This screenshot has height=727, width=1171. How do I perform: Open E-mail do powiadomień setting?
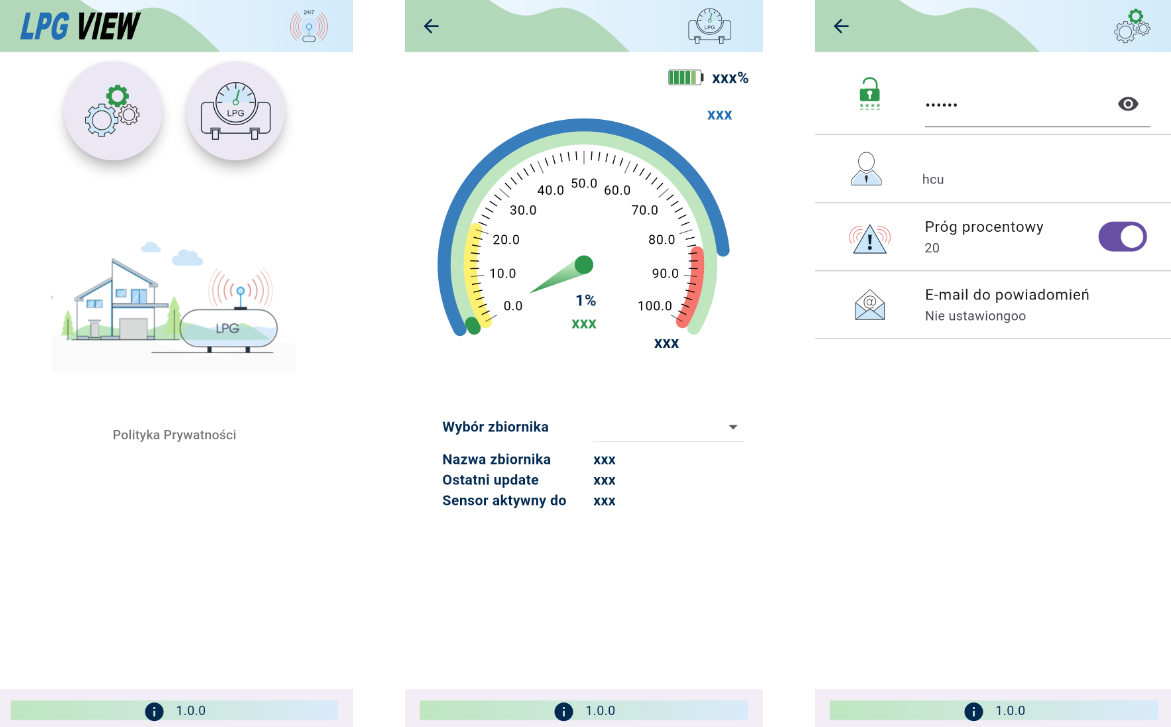coord(1006,304)
